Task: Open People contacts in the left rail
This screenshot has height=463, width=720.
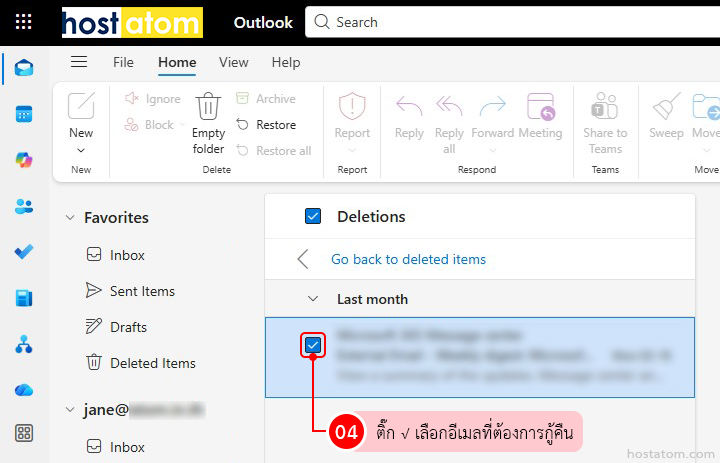Action: coord(24,206)
